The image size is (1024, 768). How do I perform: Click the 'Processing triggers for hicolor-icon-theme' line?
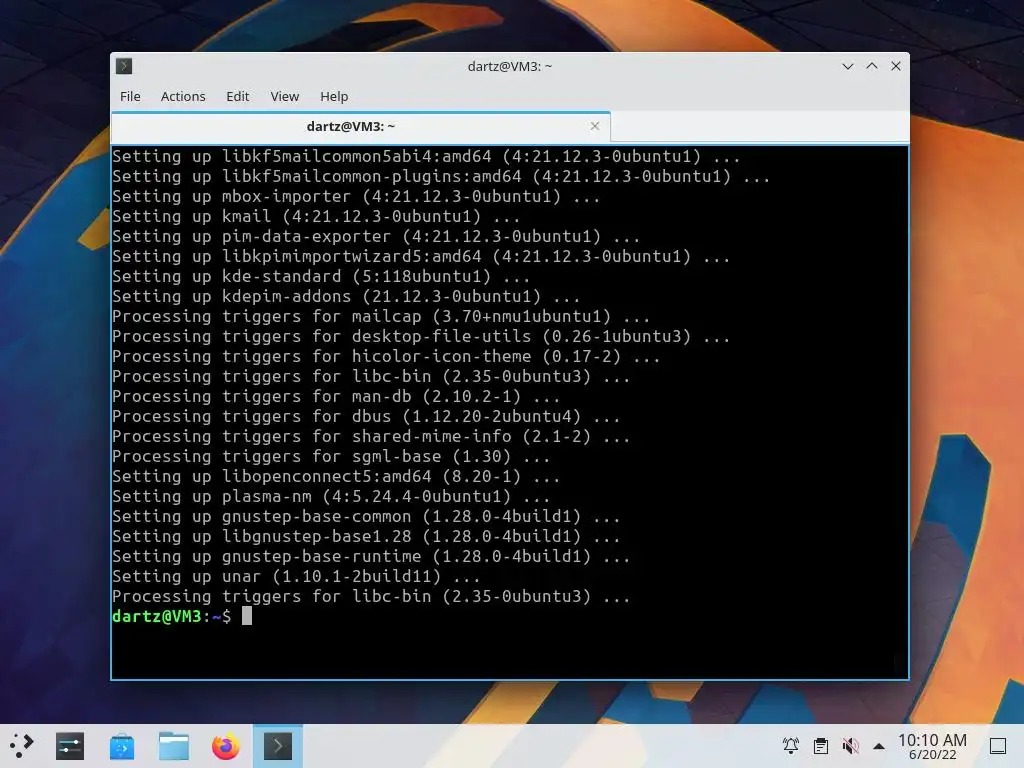click(x=386, y=357)
